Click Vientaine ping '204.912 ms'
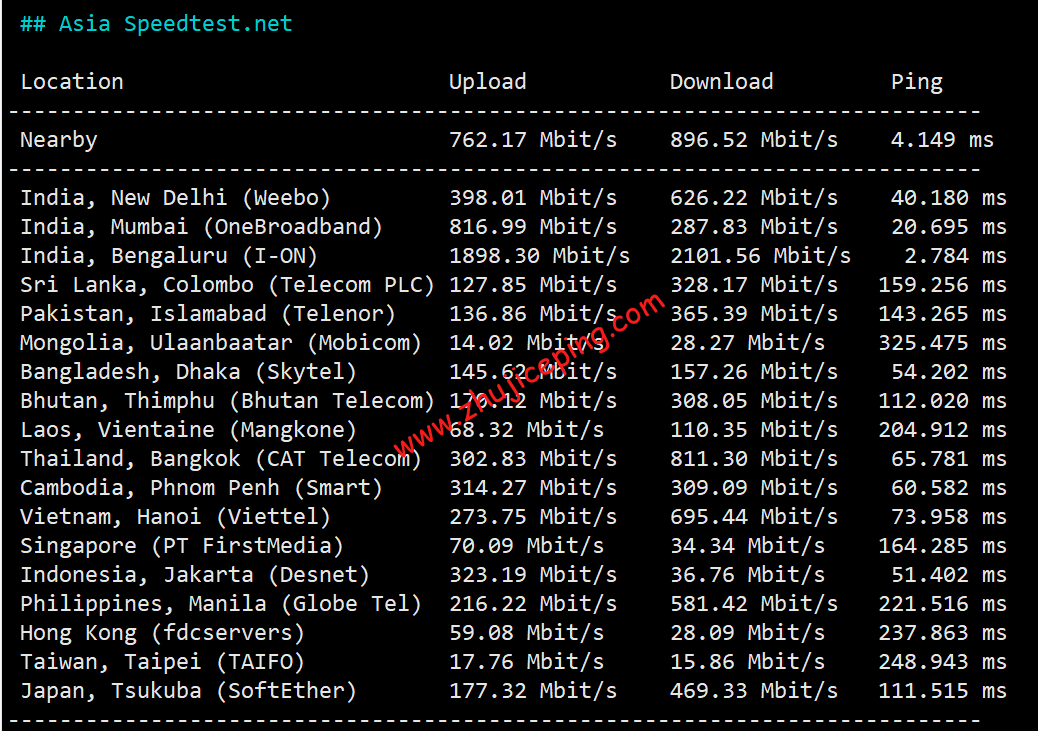The image size is (1038, 731). click(x=943, y=430)
